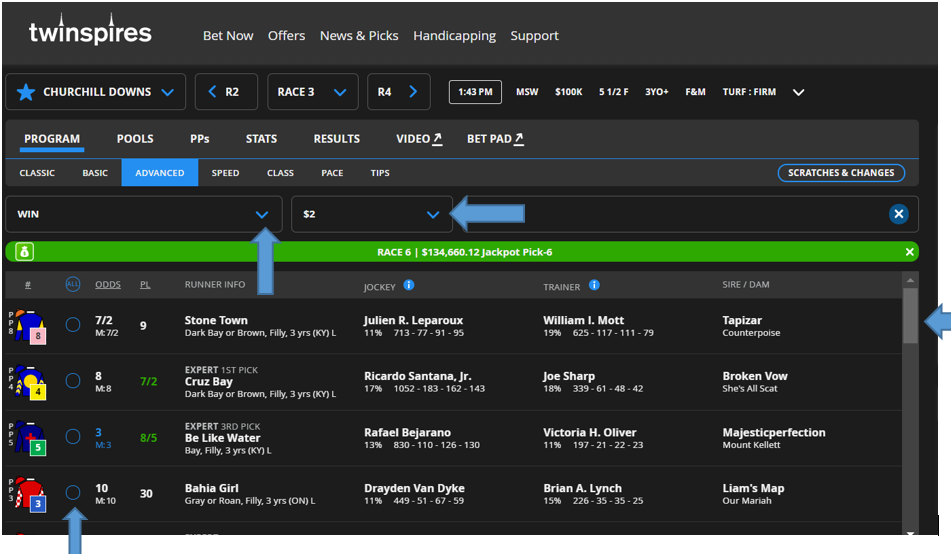Select the CLASS view

point(280,173)
